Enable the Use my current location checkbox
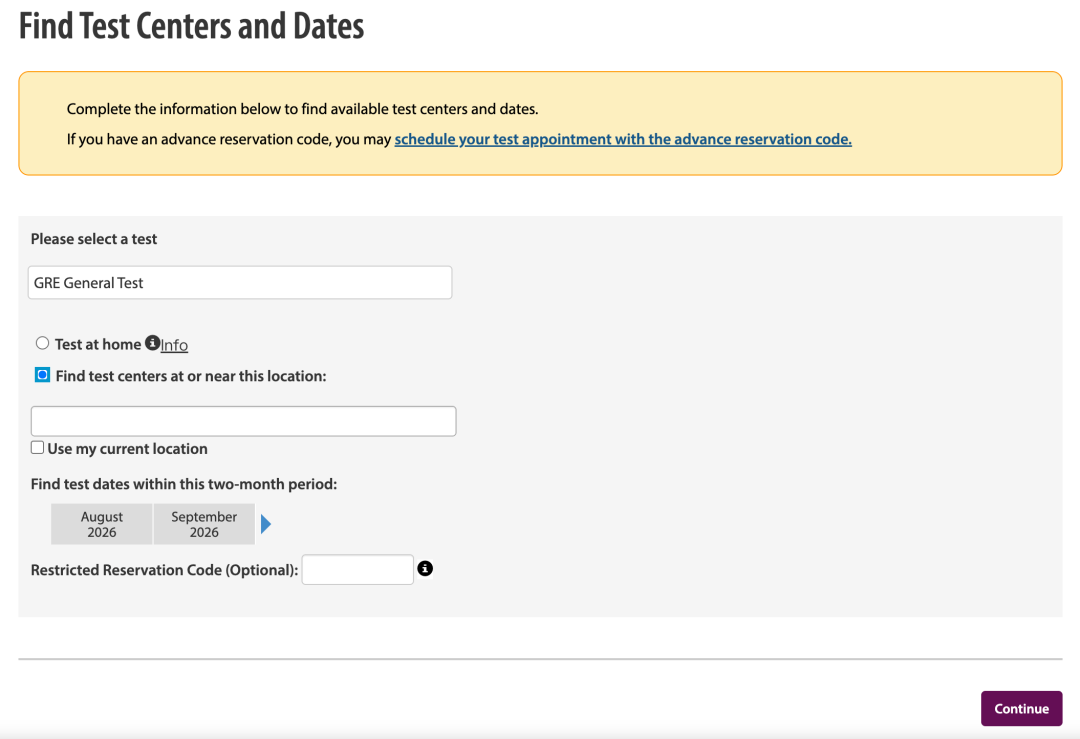Image resolution: width=1080 pixels, height=739 pixels. (37, 448)
